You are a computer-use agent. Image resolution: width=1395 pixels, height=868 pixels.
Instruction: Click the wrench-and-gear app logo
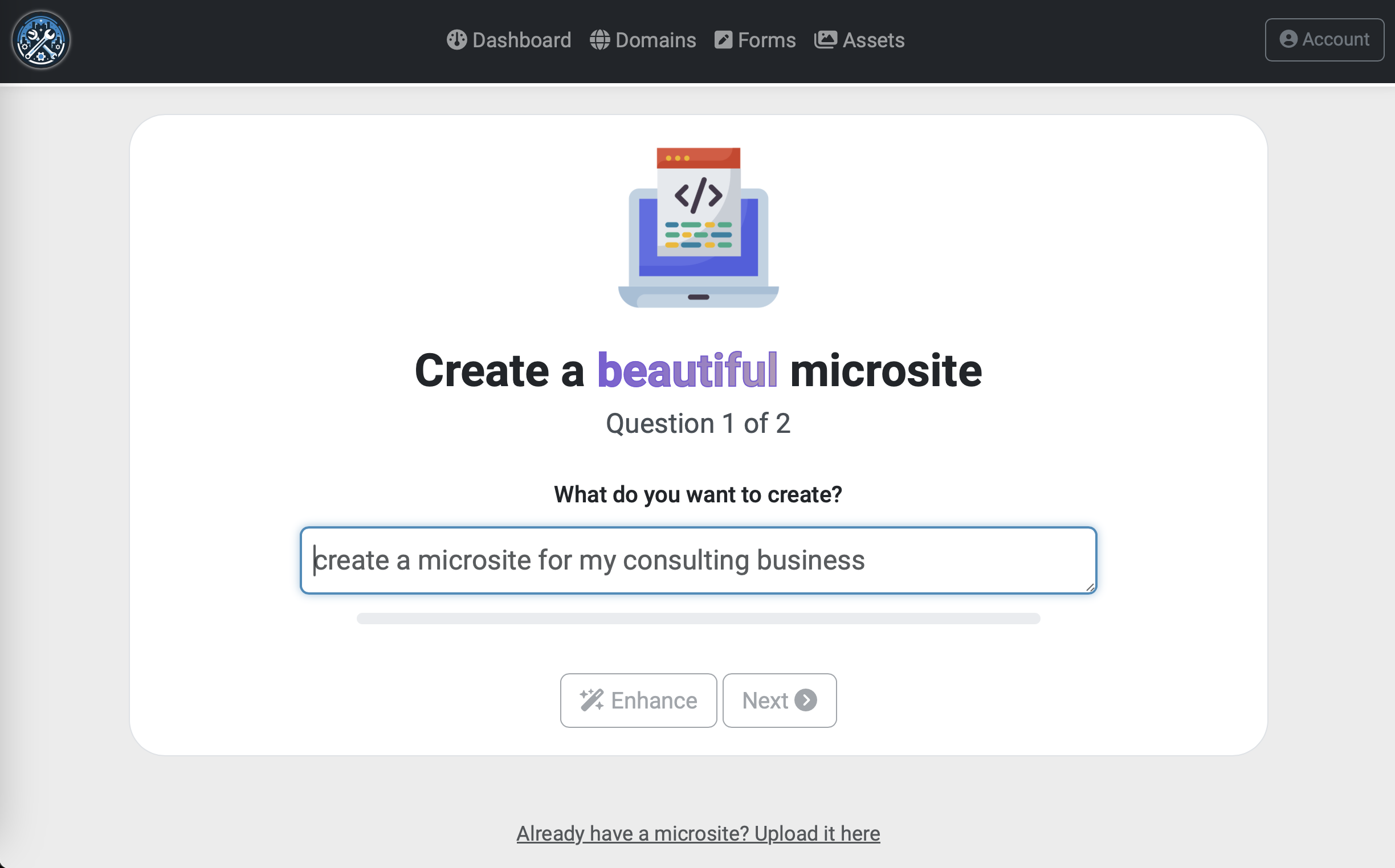[x=41, y=40]
